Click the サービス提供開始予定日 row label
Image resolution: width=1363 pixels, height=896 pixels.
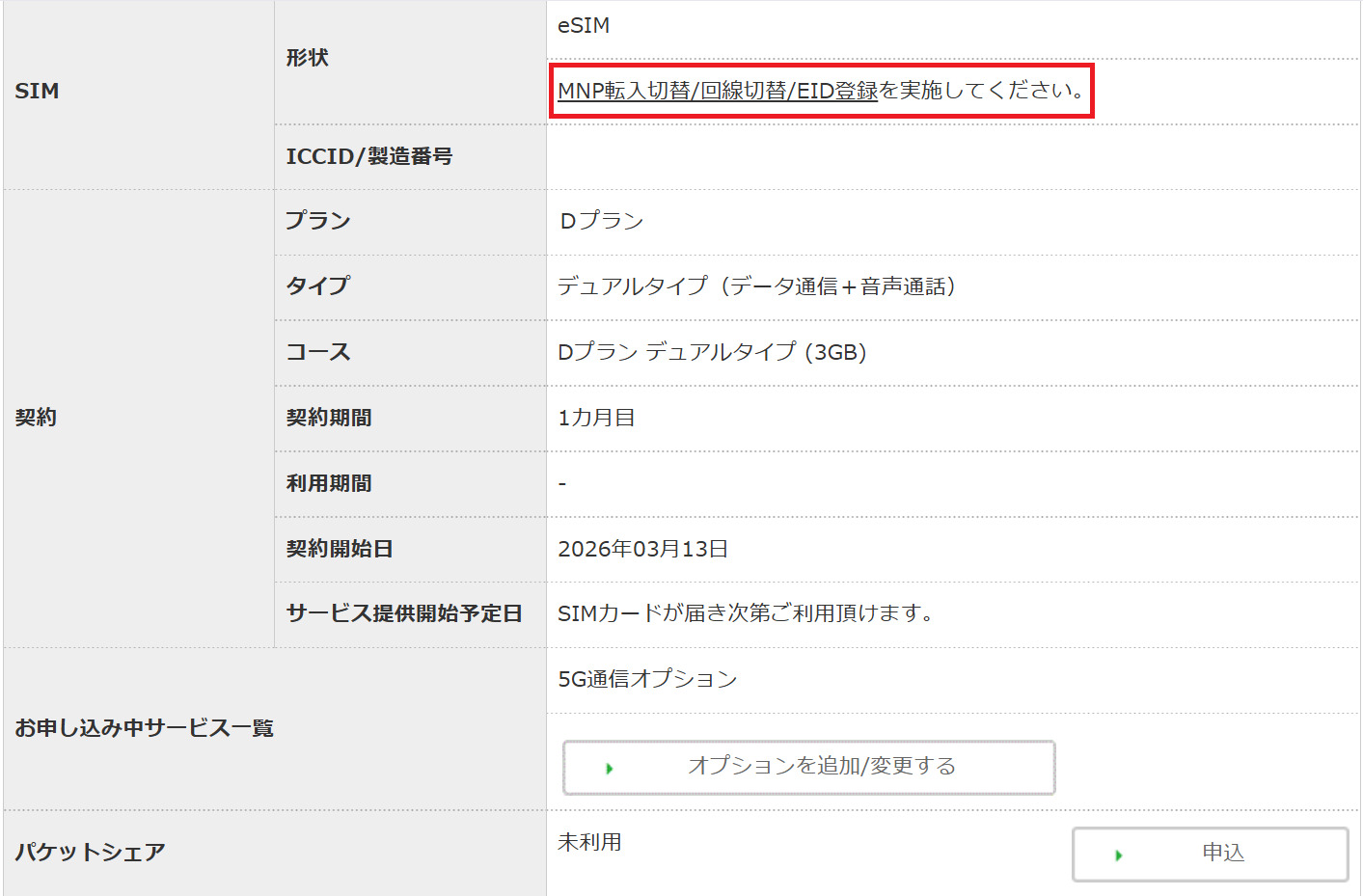(404, 613)
